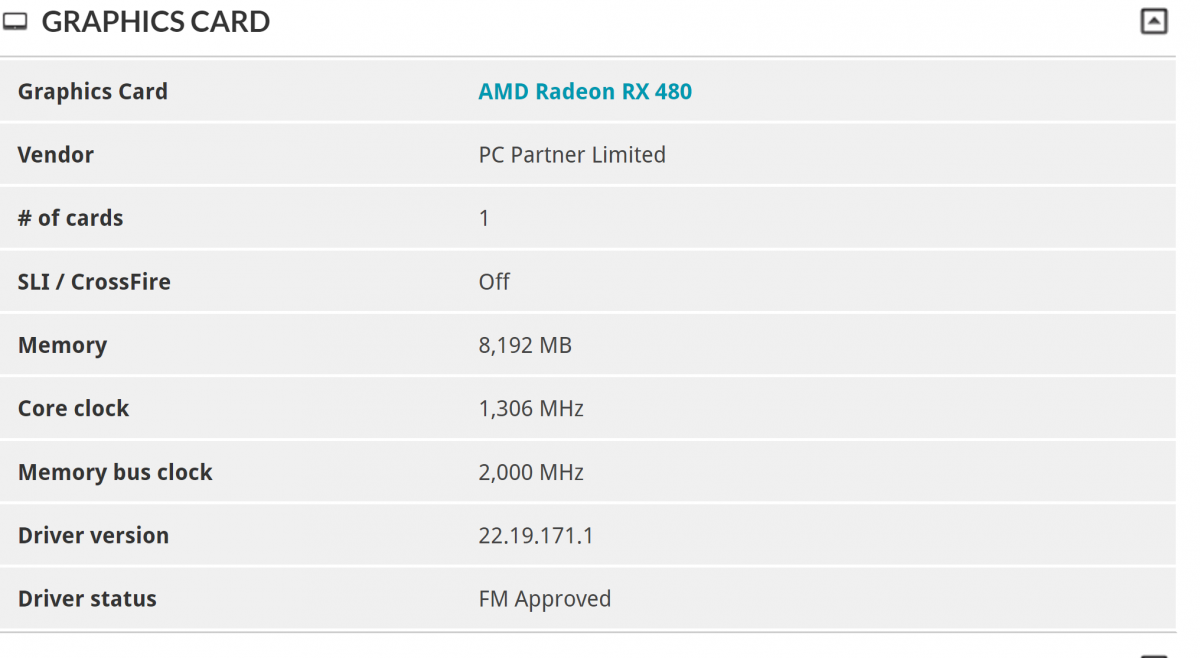The height and width of the screenshot is (658, 1200).
Task: Click the Vendor row label
Action: tap(56, 155)
